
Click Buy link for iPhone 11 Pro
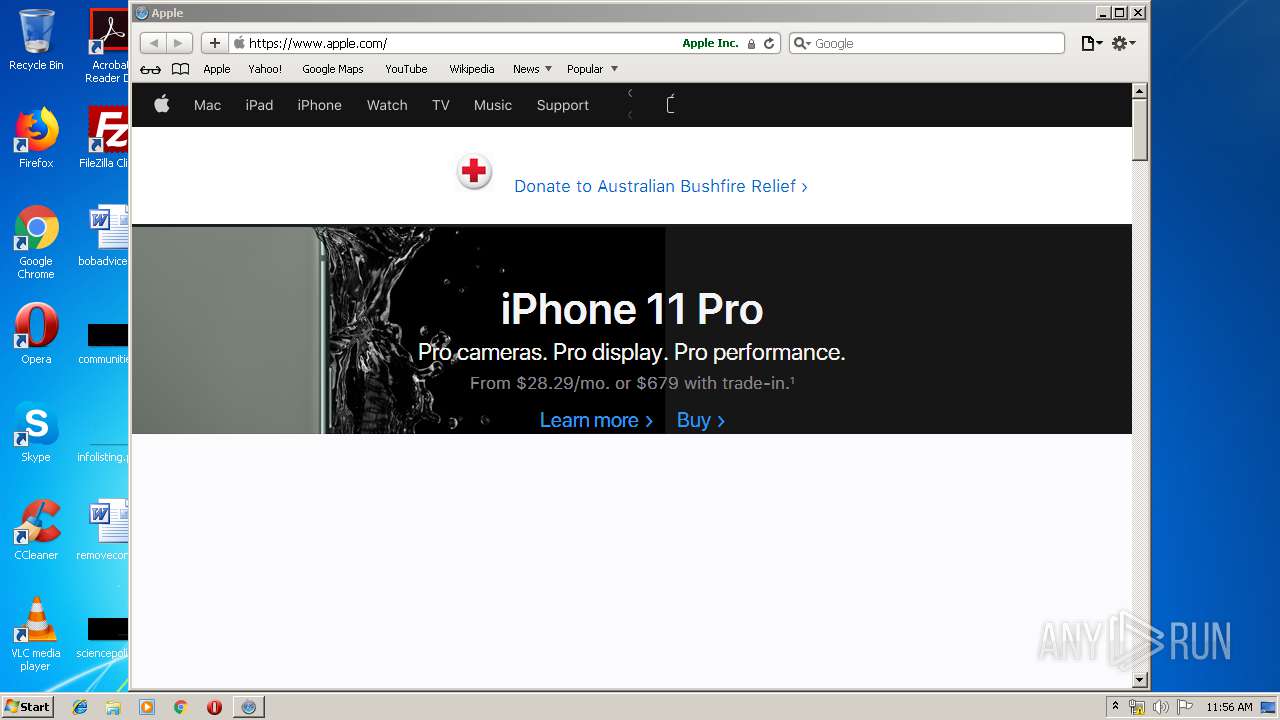tap(700, 420)
